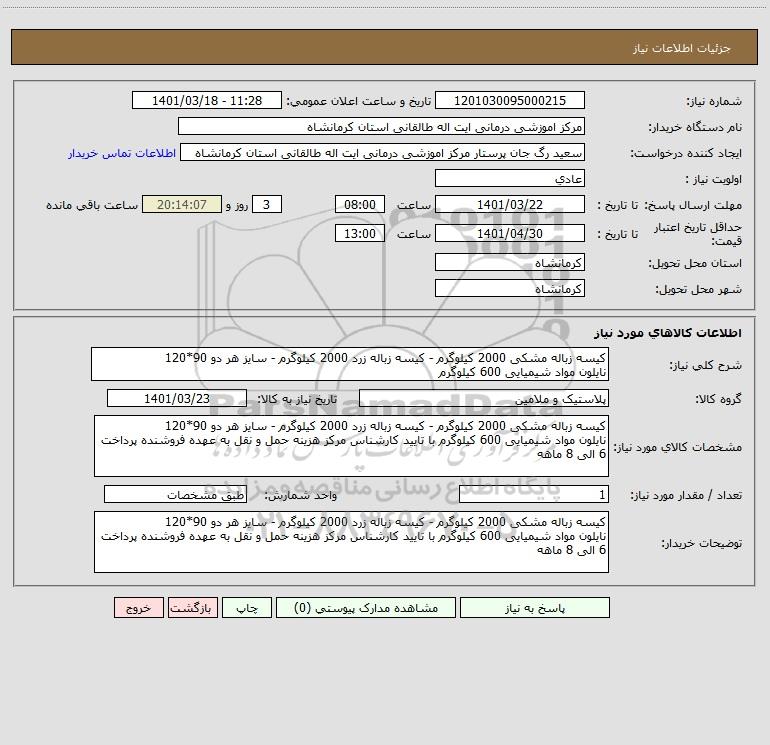Click announcement date field 1401/03/18 - 11:28
Screen dimensions: 770x745
coord(207,101)
